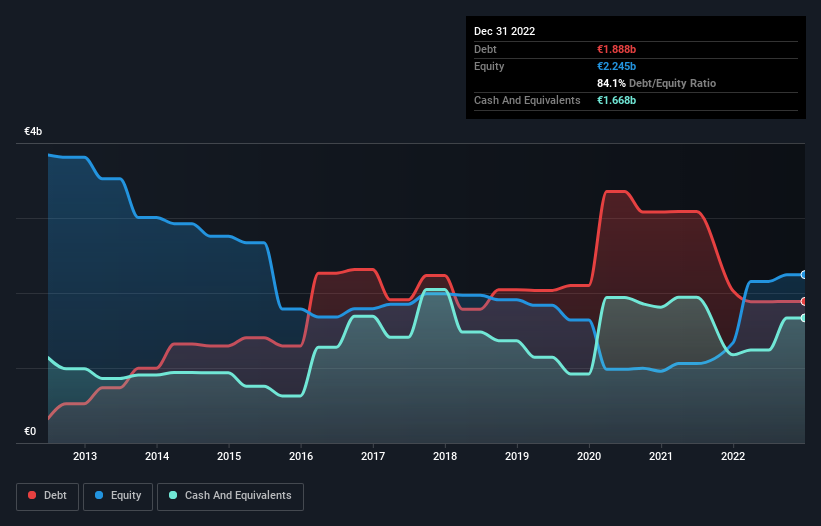Viewport: 821px width, 526px height.
Task: Click the €4b y-axis label
Action: [33, 131]
